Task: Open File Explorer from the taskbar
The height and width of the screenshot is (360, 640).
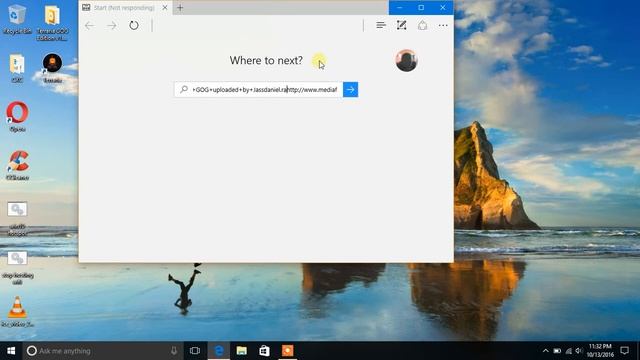Action: point(242,351)
